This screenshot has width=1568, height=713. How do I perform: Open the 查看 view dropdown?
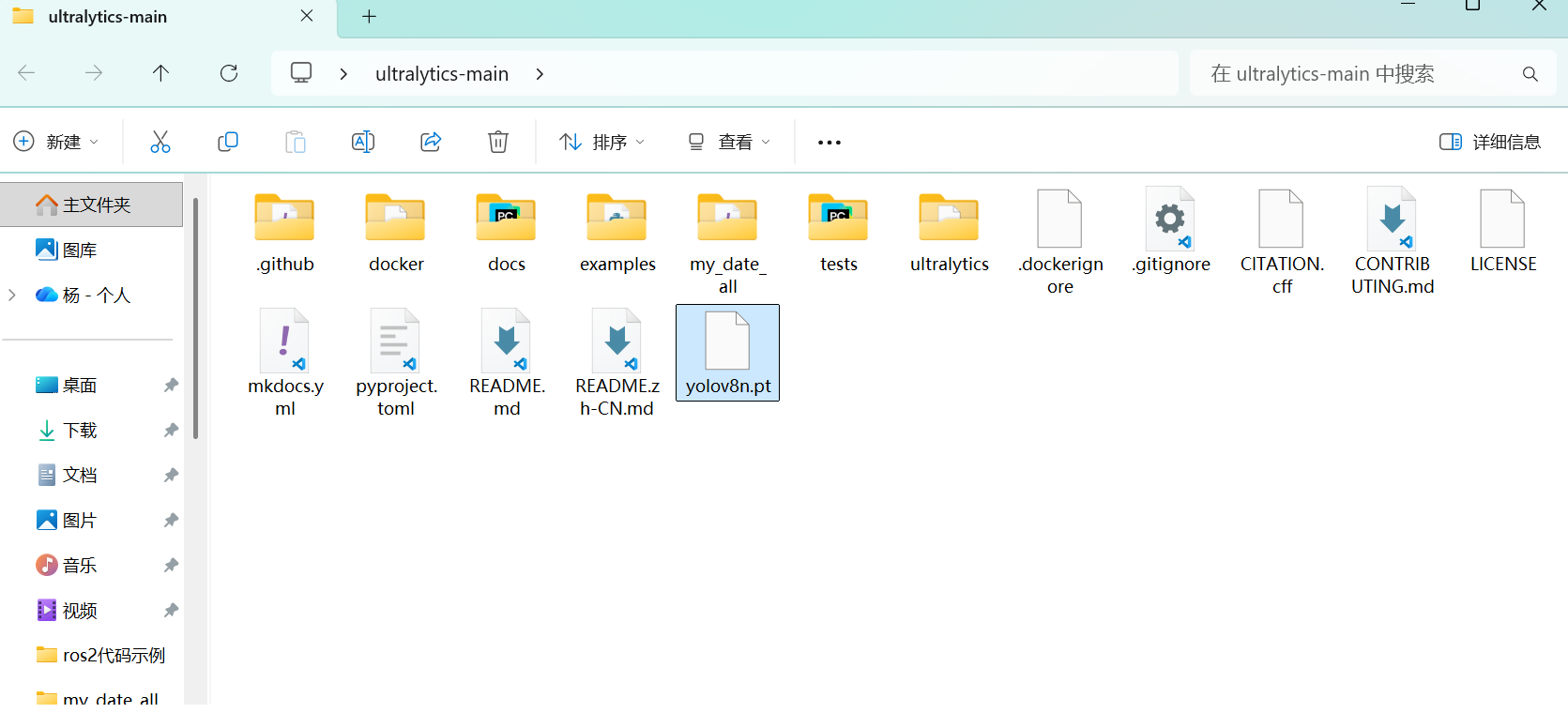coord(729,142)
